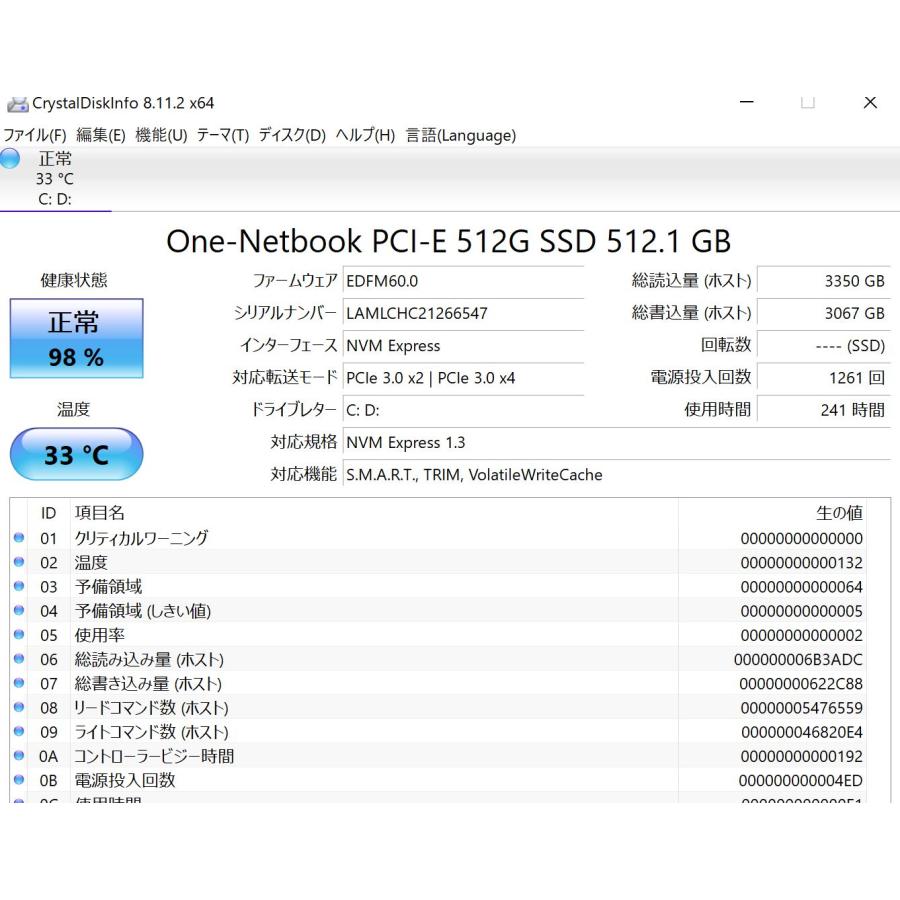Open the ヘルプ(H) menu
The height and width of the screenshot is (900, 900).
[x=365, y=135]
